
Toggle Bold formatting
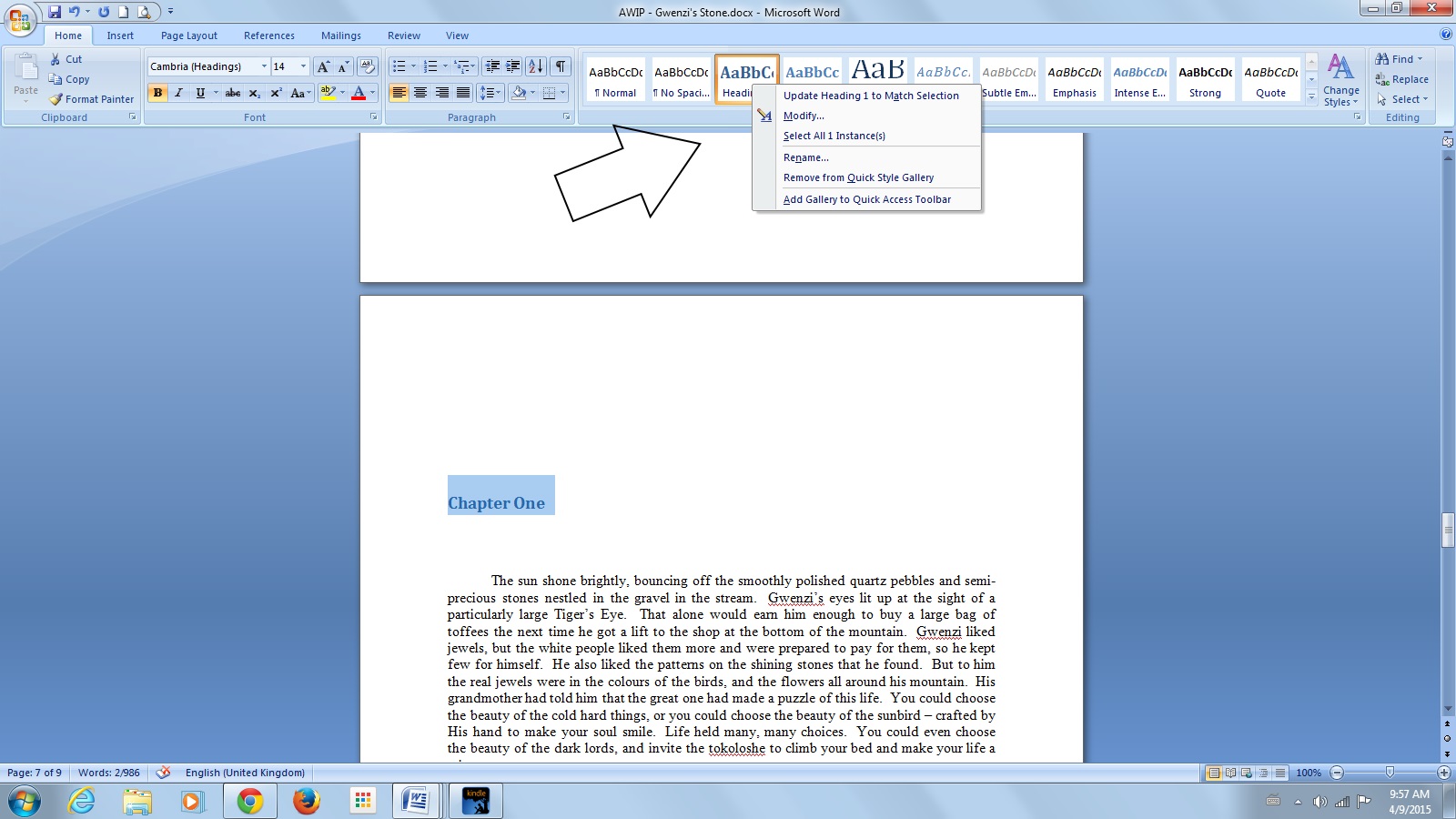click(x=158, y=93)
